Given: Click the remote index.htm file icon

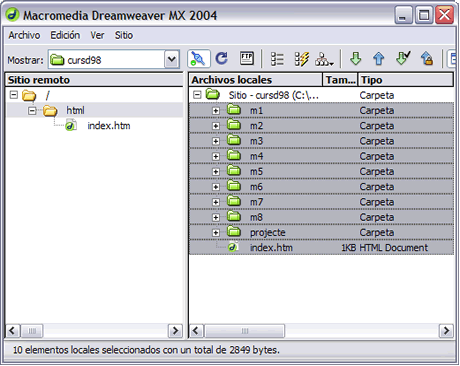Looking at the screenshot, I should pos(71,126).
